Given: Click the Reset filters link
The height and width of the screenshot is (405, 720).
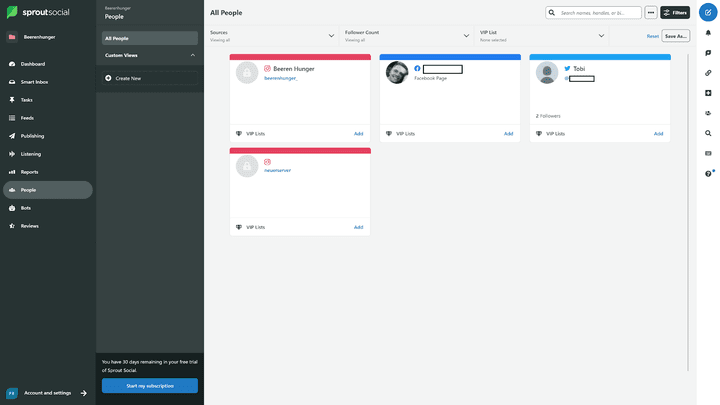Looking at the screenshot, I should point(652,36).
